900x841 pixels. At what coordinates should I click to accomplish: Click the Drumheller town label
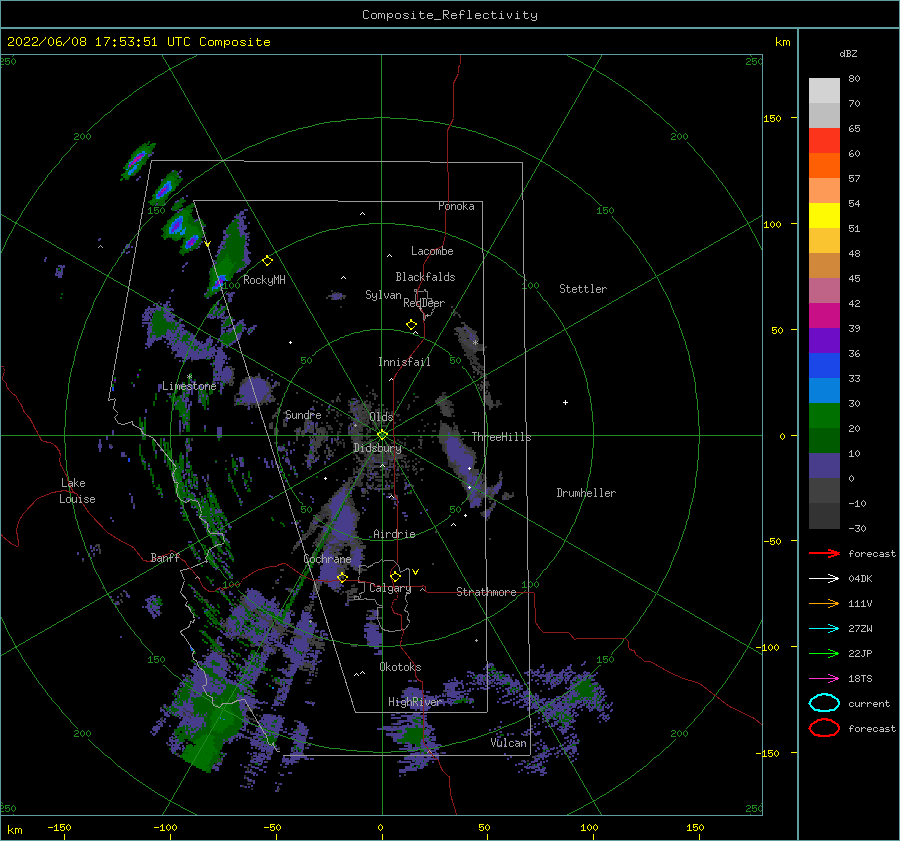[x=586, y=493]
